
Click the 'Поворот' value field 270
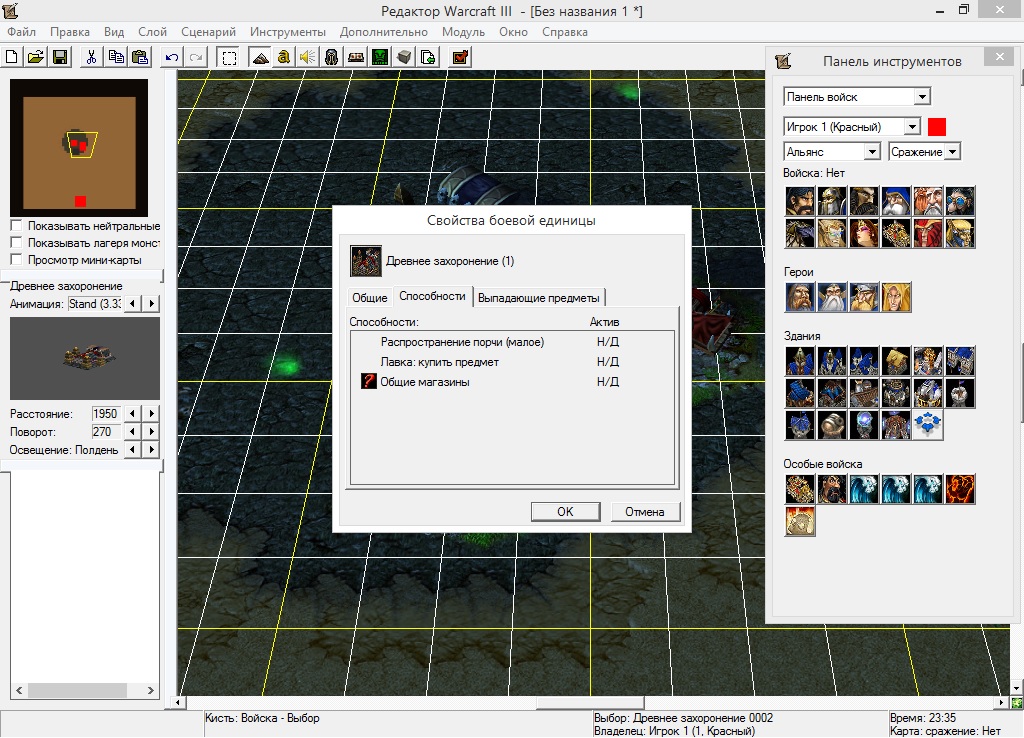(105, 432)
